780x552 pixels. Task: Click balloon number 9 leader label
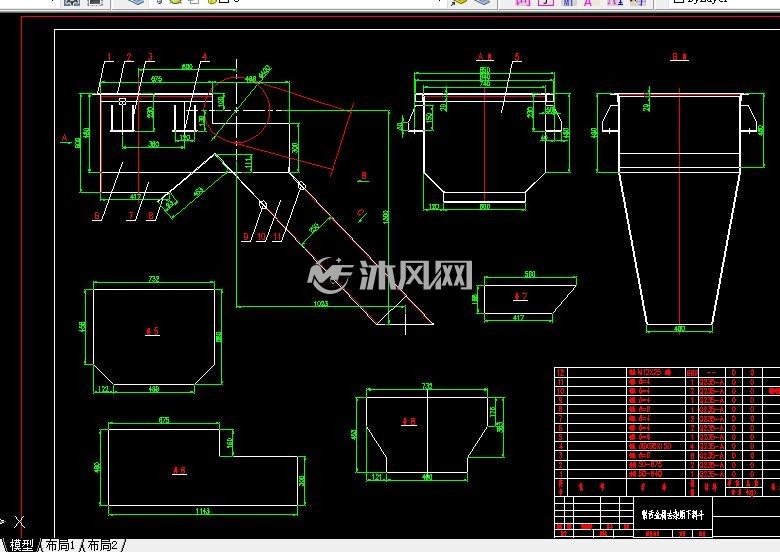246,237
